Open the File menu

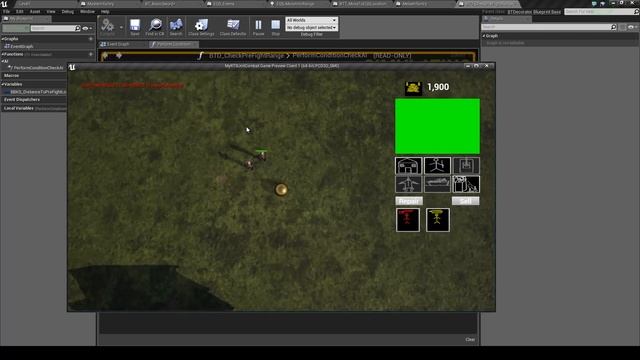6,11
